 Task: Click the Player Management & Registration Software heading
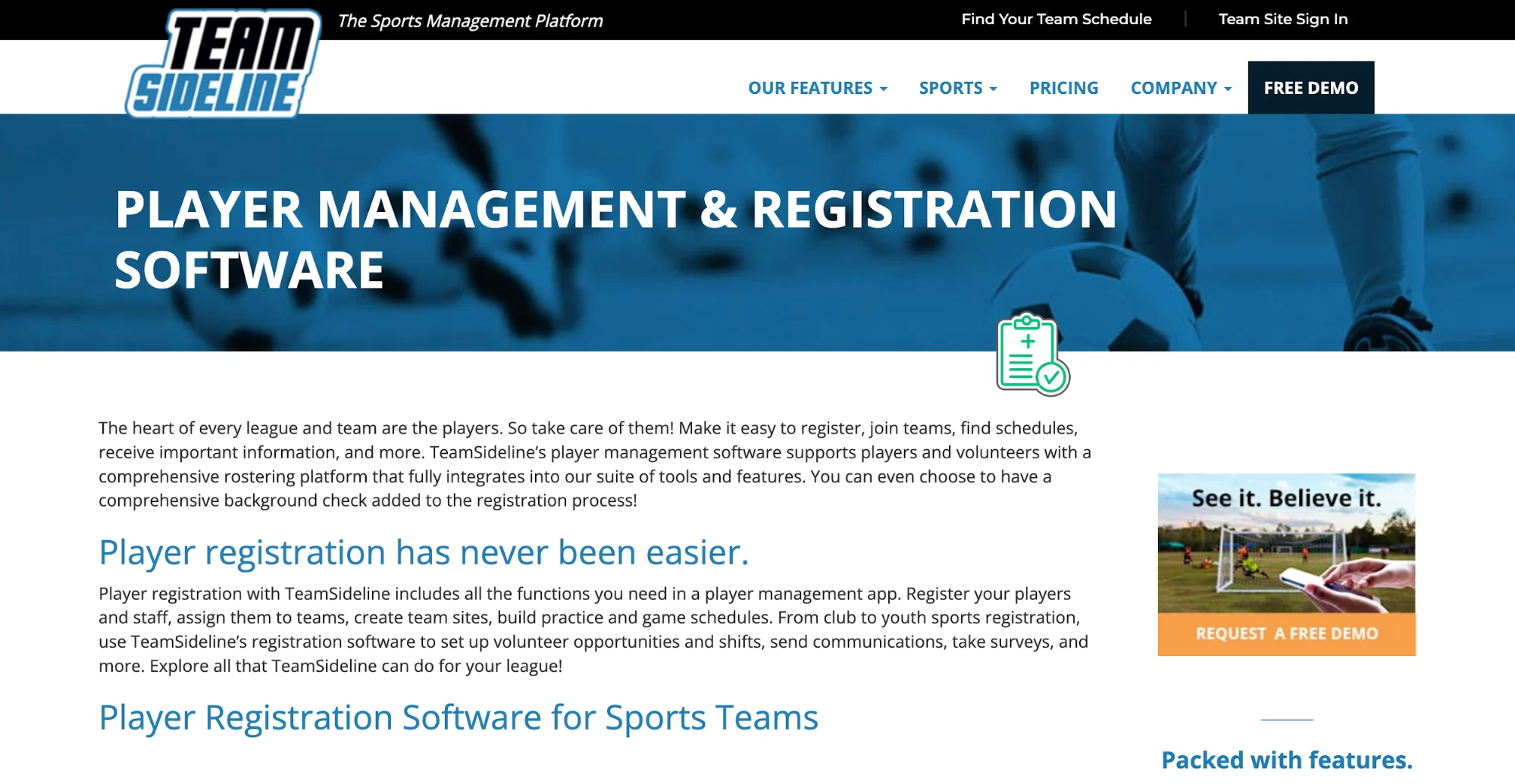pos(615,239)
